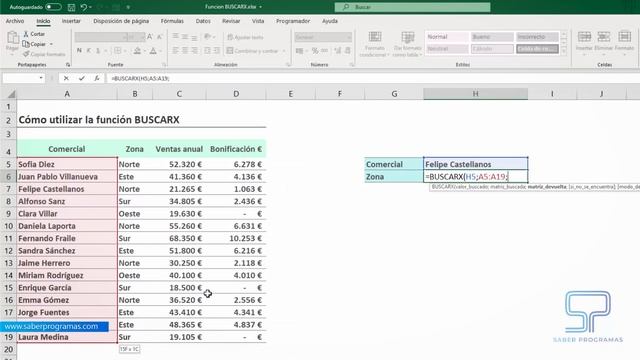This screenshot has width=640, height=360.
Task: Apply percent style icon
Action: pyautogui.click(x=315, y=51)
